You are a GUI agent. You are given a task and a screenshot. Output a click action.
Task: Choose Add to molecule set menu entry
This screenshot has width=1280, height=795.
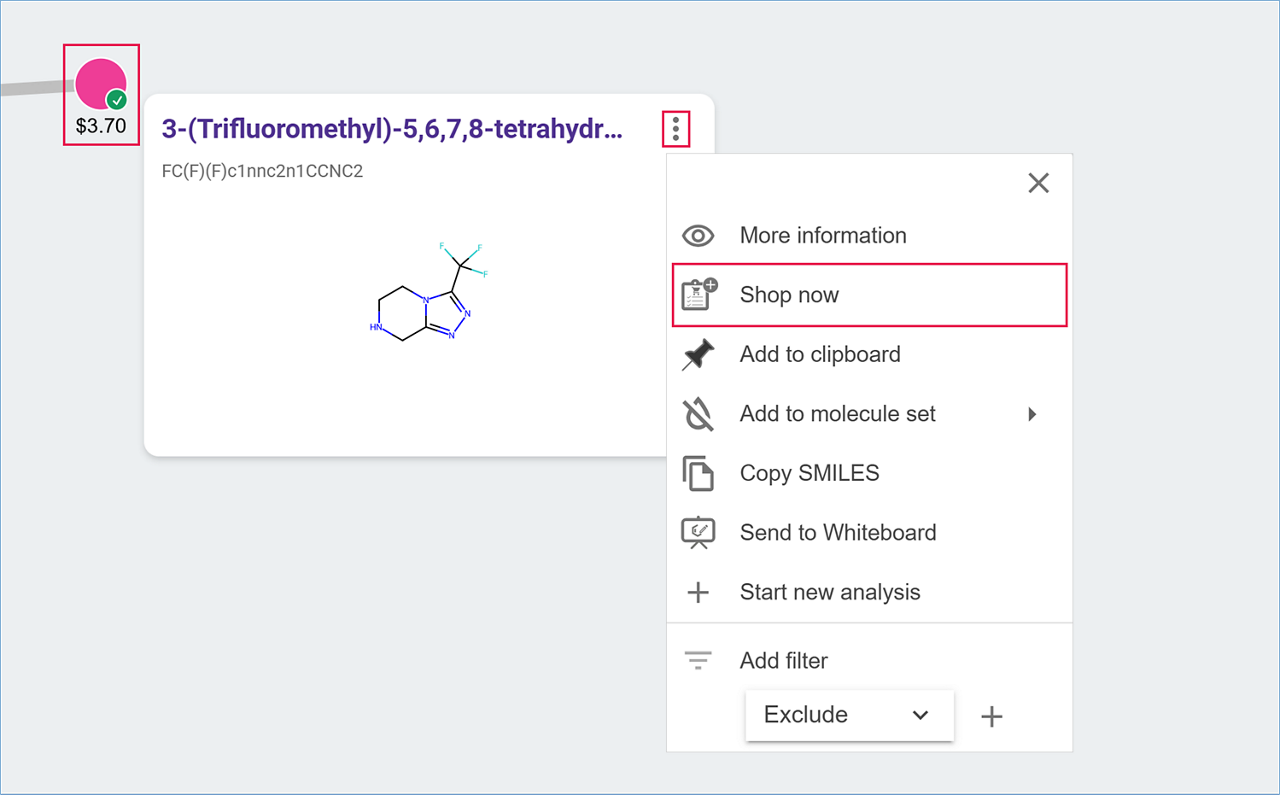(837, 414)
